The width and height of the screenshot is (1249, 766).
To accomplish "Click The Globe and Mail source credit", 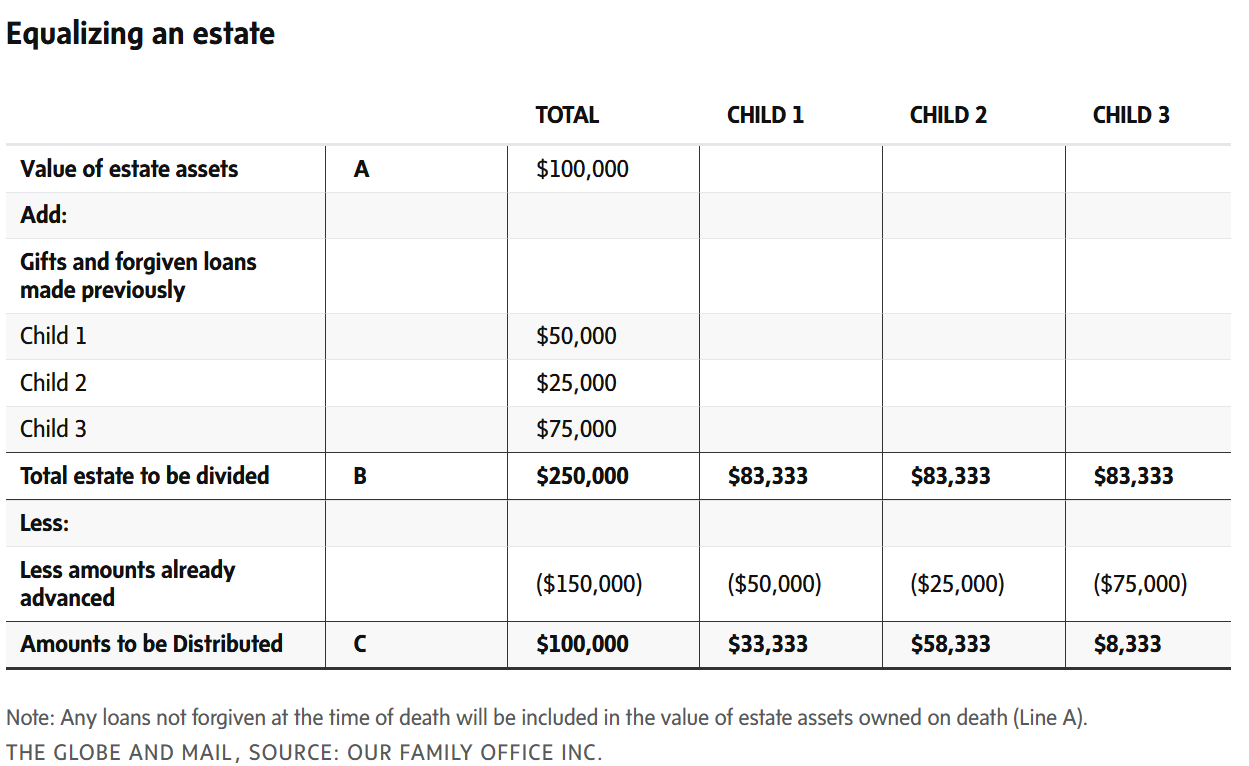I will pos(304,752).
